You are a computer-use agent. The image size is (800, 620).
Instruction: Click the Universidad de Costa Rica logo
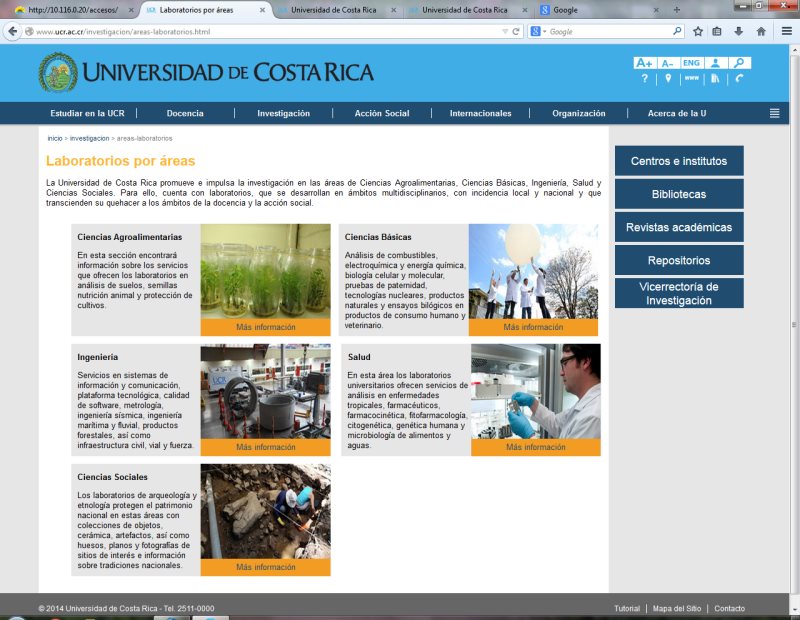(206, 72)
